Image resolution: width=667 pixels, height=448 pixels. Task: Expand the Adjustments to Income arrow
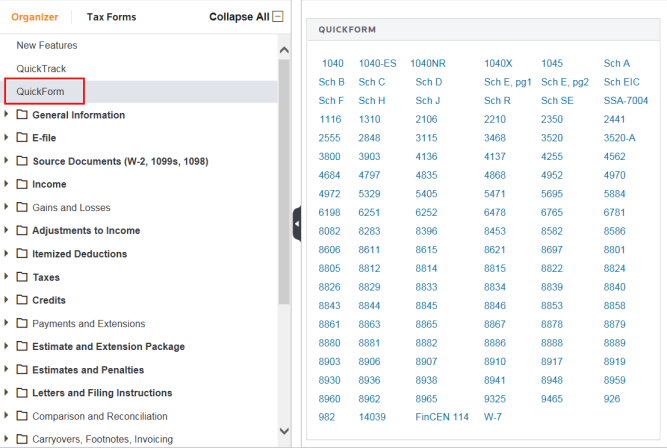[x=8, y=231]
